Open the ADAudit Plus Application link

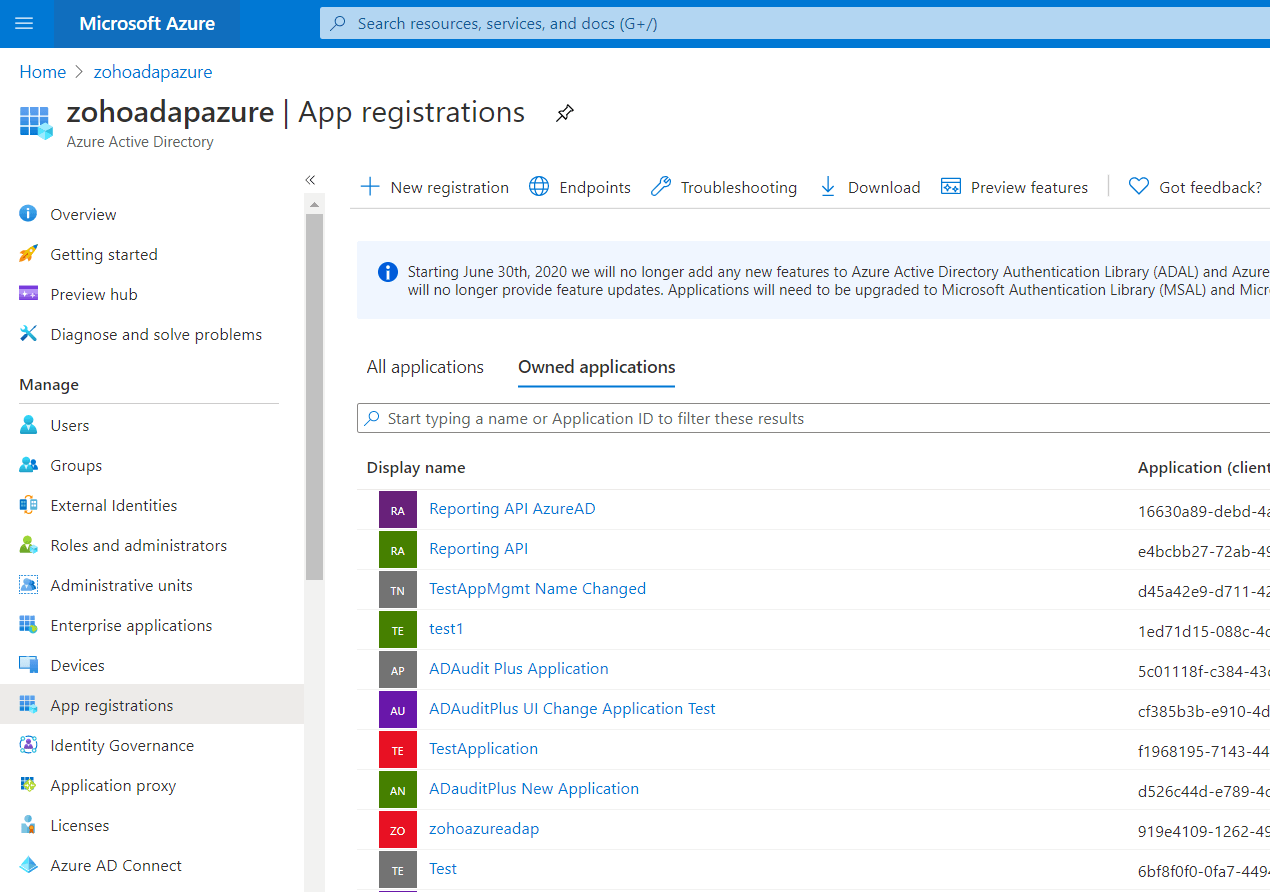click(518, 669)
